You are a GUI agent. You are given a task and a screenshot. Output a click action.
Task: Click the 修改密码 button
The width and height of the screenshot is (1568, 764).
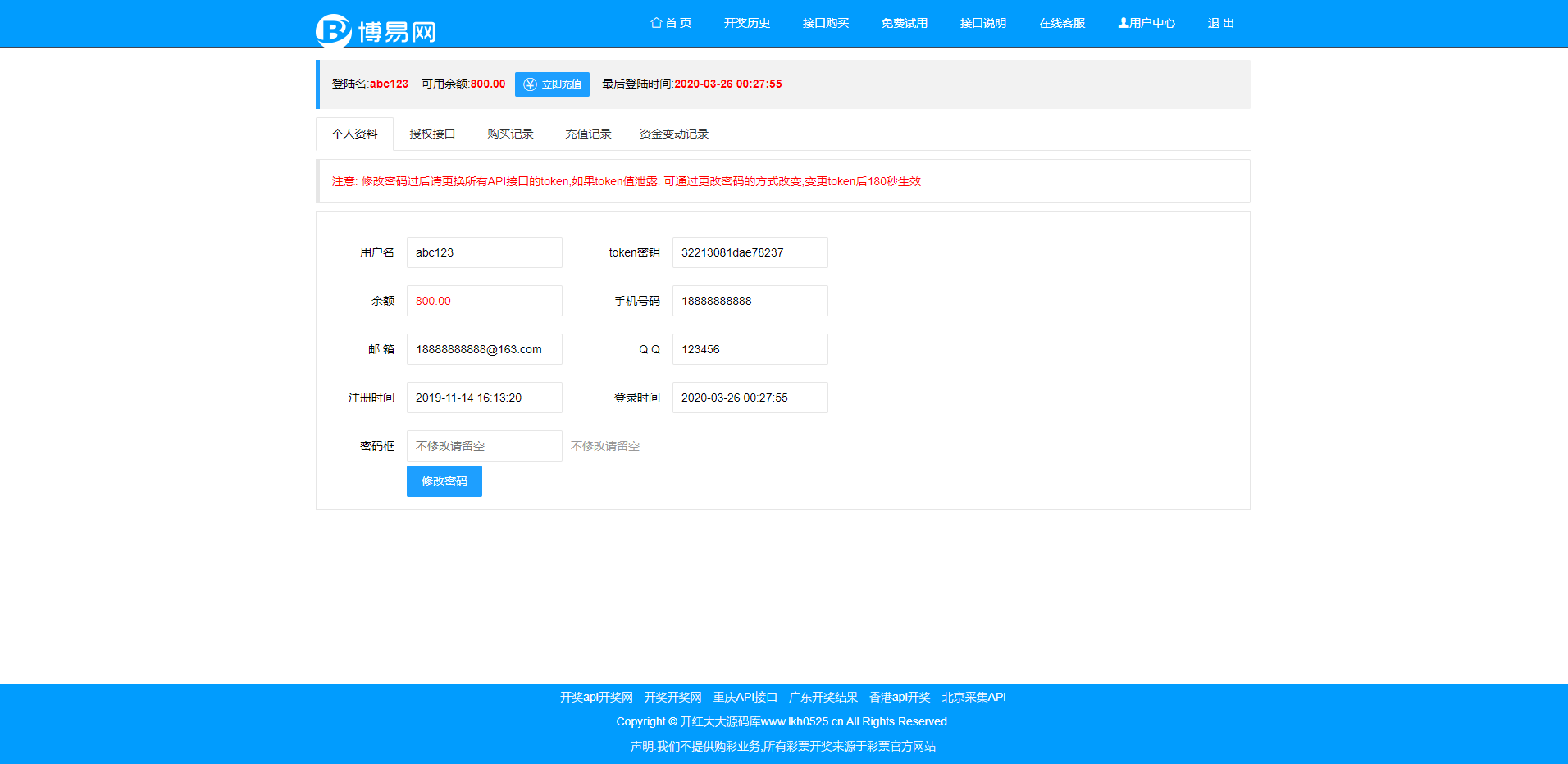[x=444, y=481]
